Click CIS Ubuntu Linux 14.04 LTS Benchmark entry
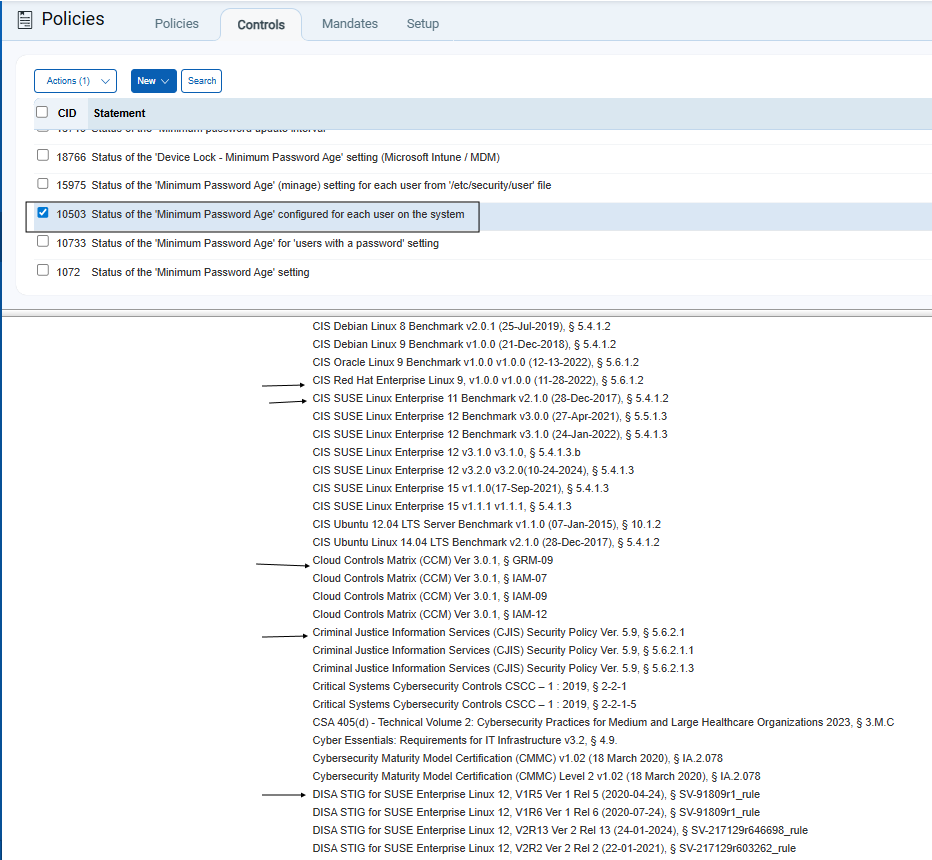 486,543
